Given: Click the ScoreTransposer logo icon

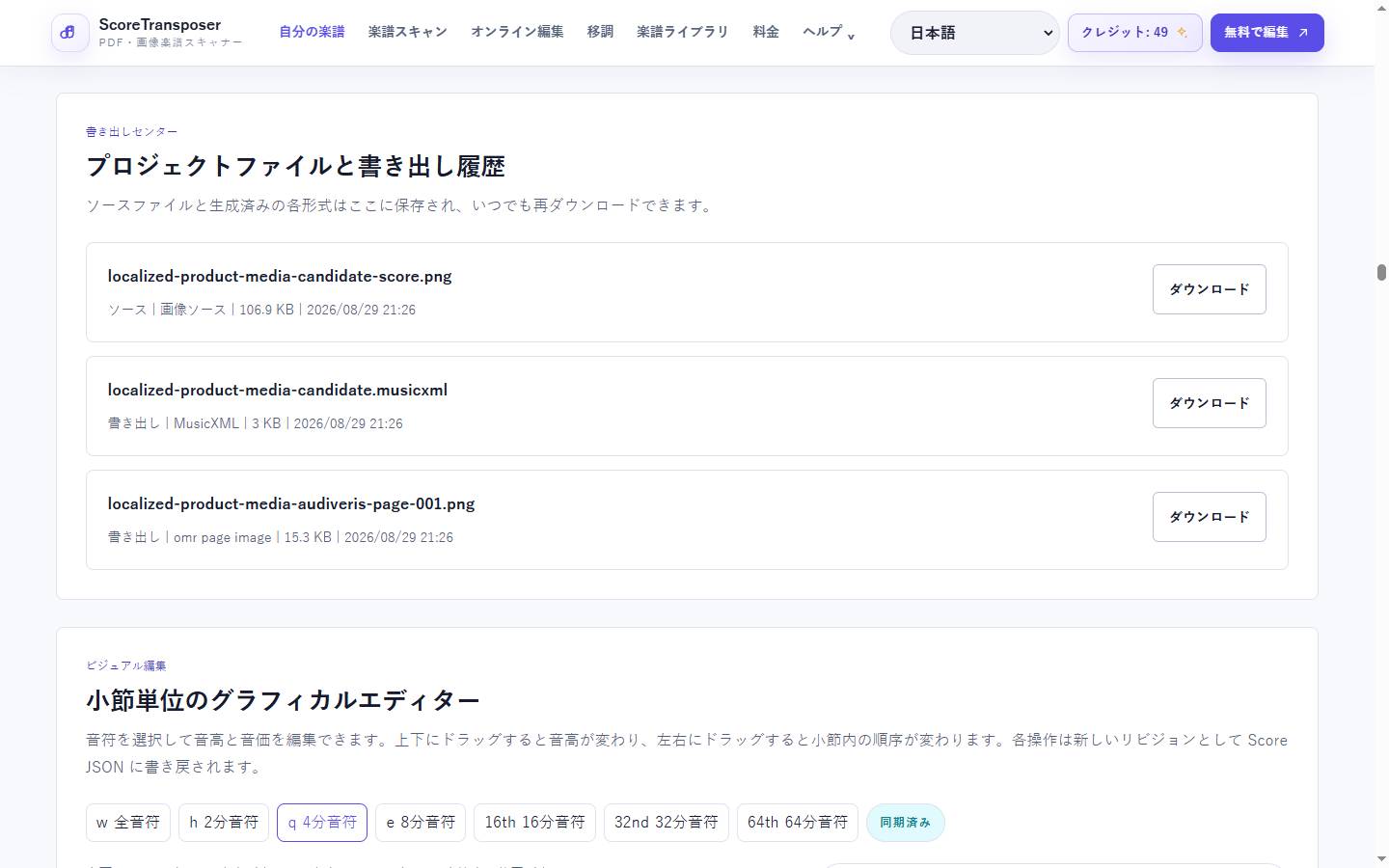Looking at the screenshot, I should pos(69,33).
